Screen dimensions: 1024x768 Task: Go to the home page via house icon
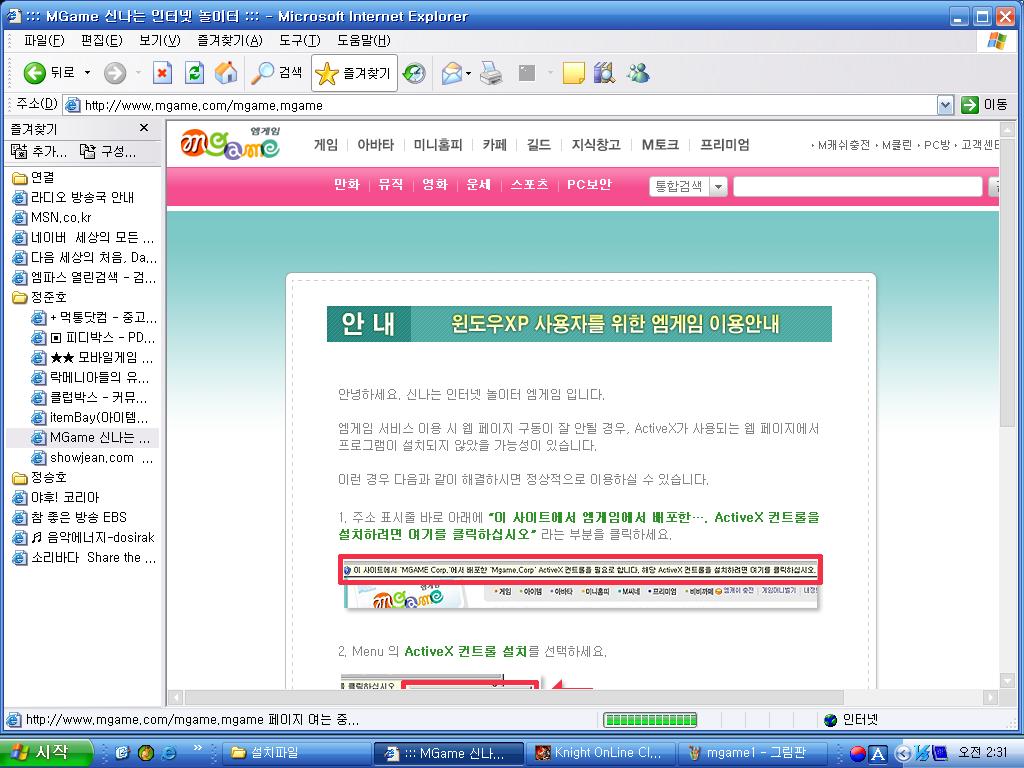[226, 72]
